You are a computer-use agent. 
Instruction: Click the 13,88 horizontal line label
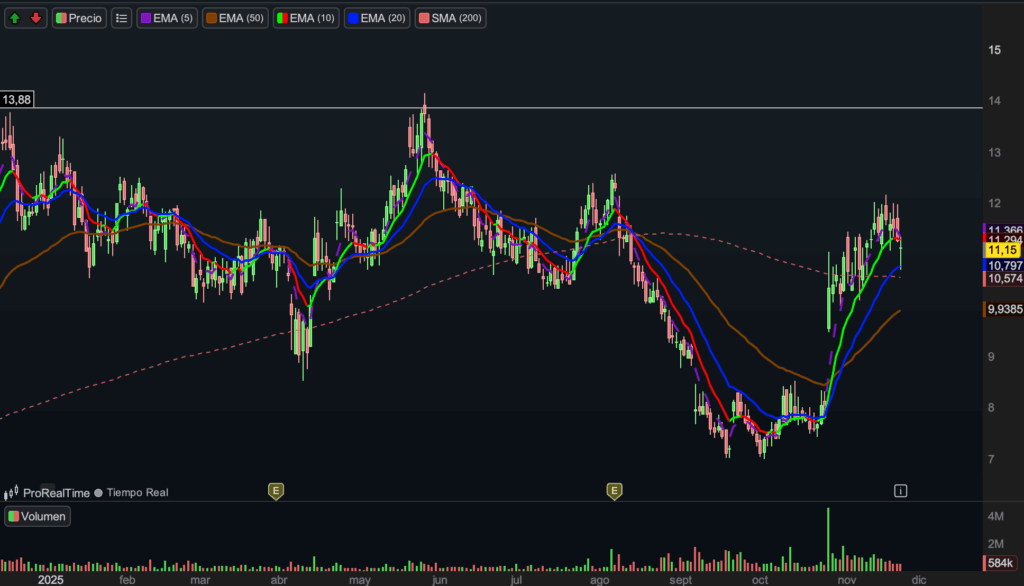tap(17, 100)
